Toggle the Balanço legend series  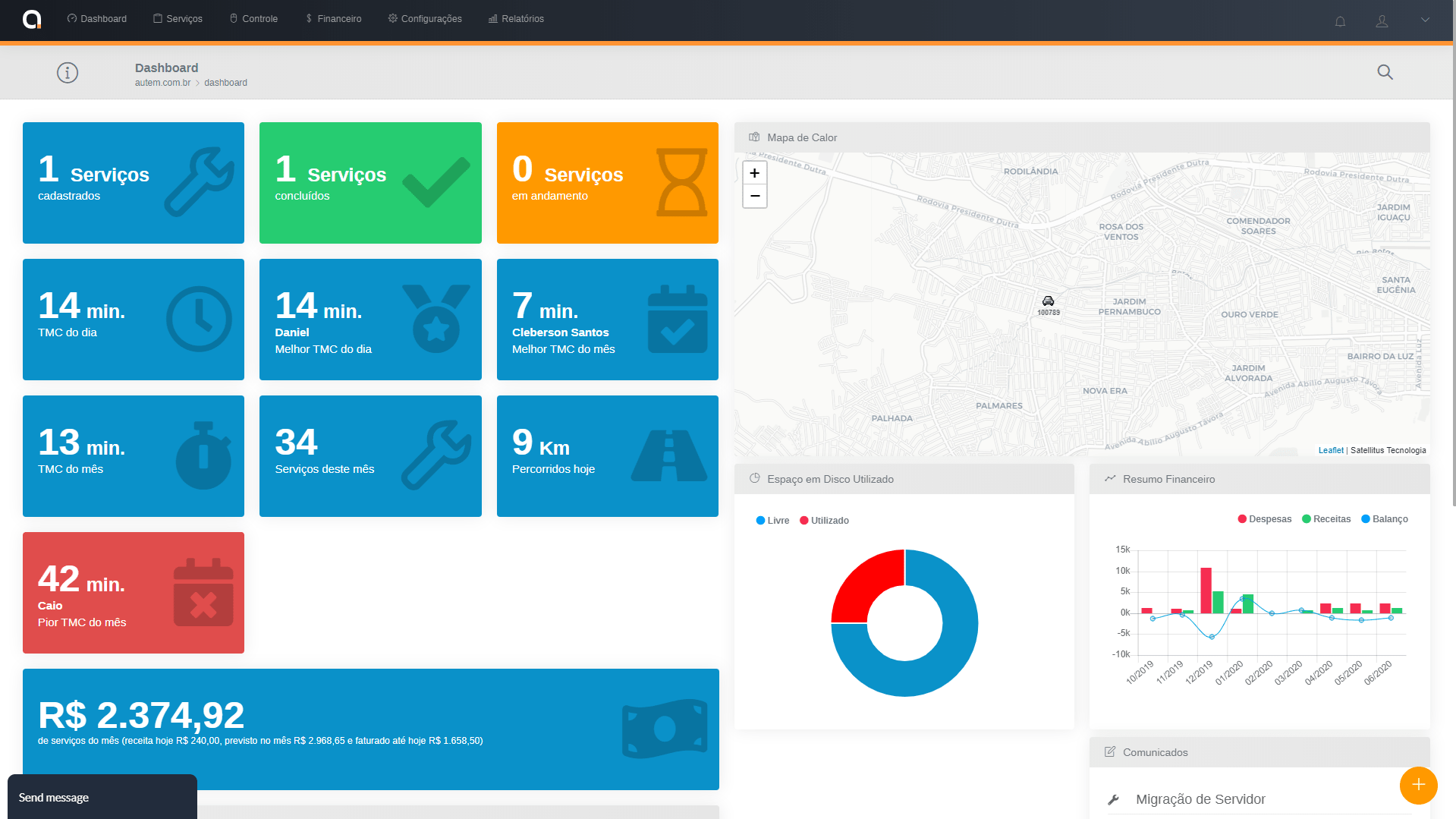[x=1385, y=519]
